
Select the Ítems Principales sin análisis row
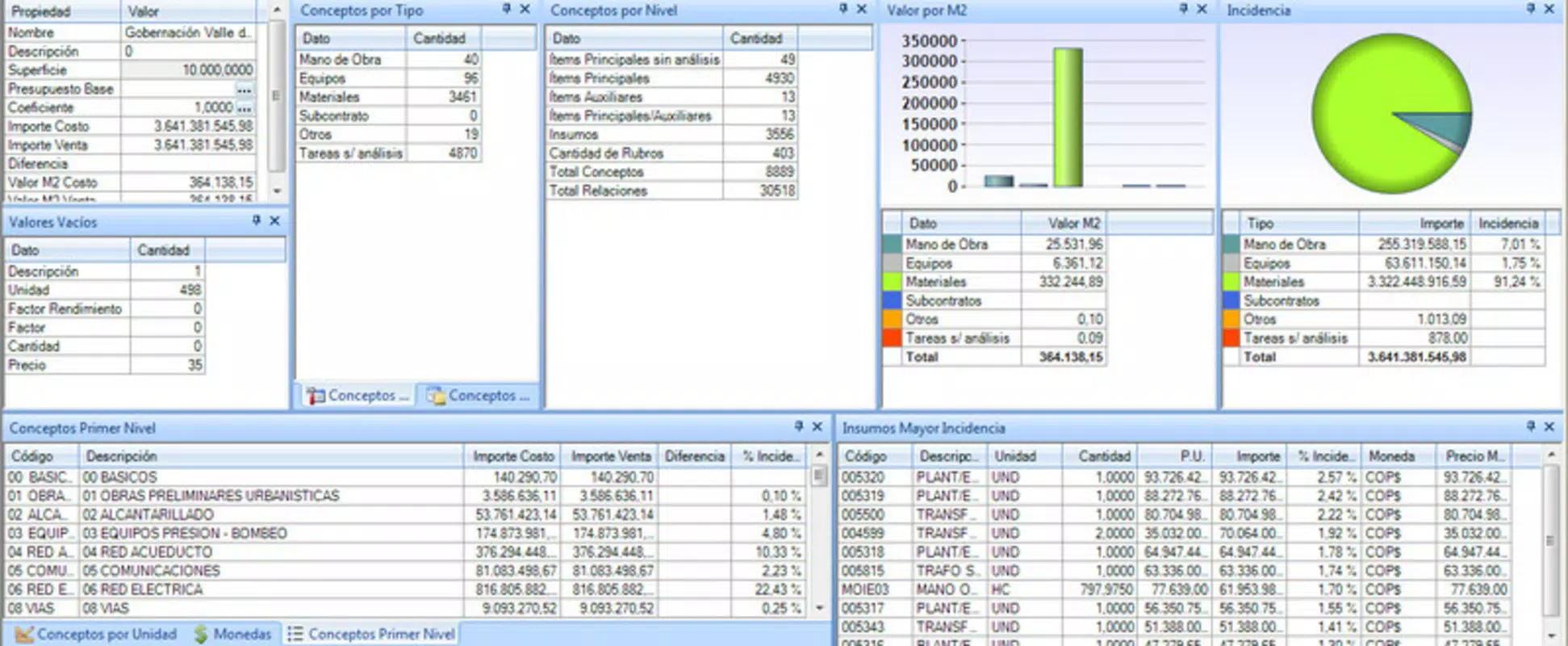[x=671, y=59]
